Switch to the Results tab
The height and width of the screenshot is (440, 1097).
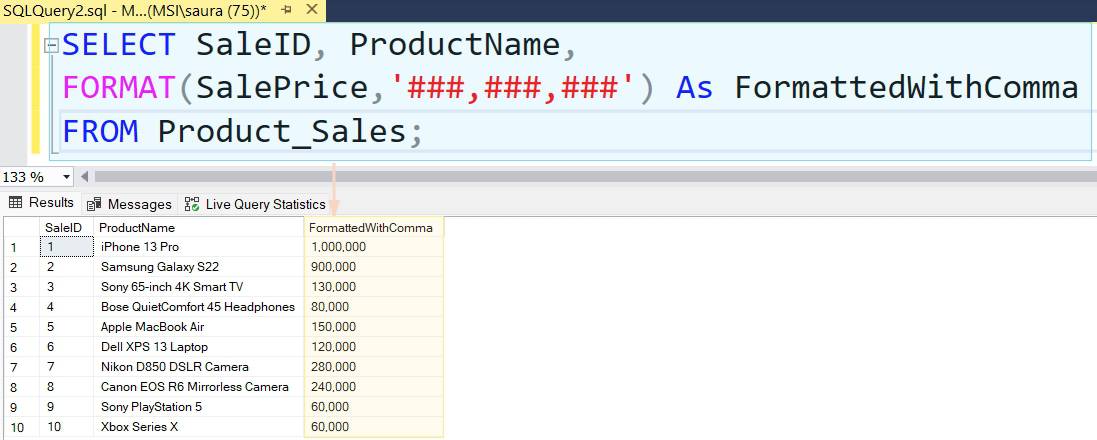click(41, 203)
